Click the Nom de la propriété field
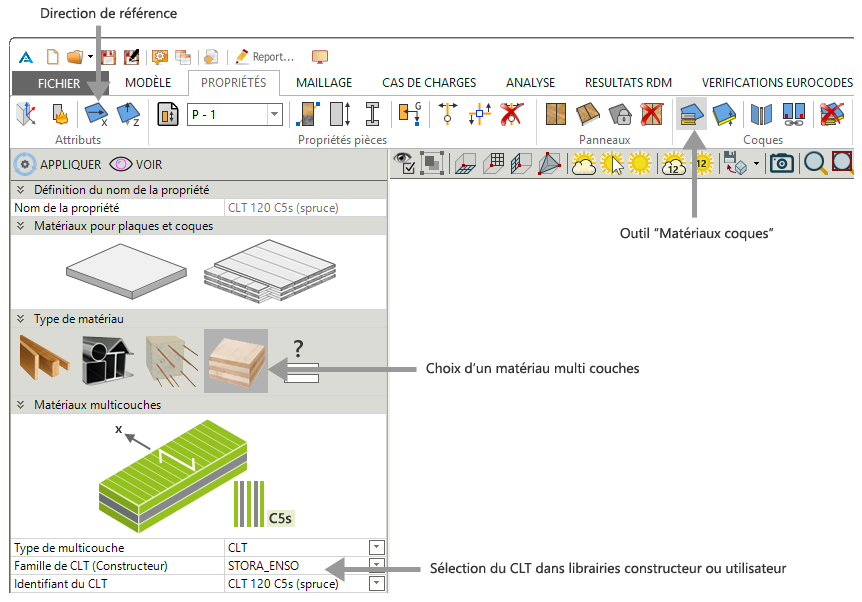Screen dimensions: 862x602 pos(306,208)
